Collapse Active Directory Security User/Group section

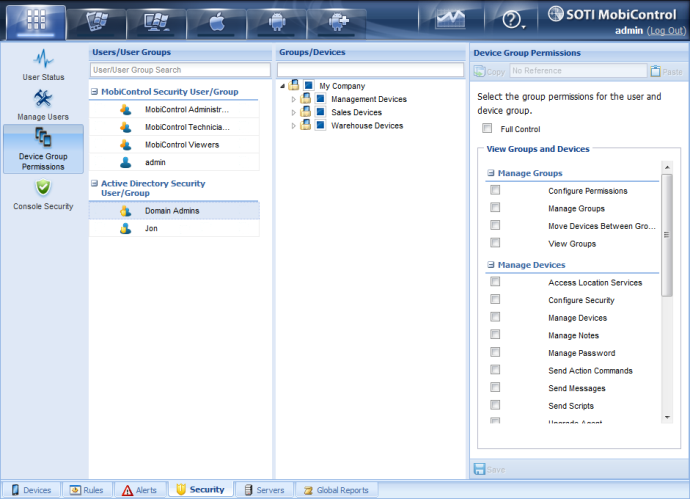[x=94, y=183]
